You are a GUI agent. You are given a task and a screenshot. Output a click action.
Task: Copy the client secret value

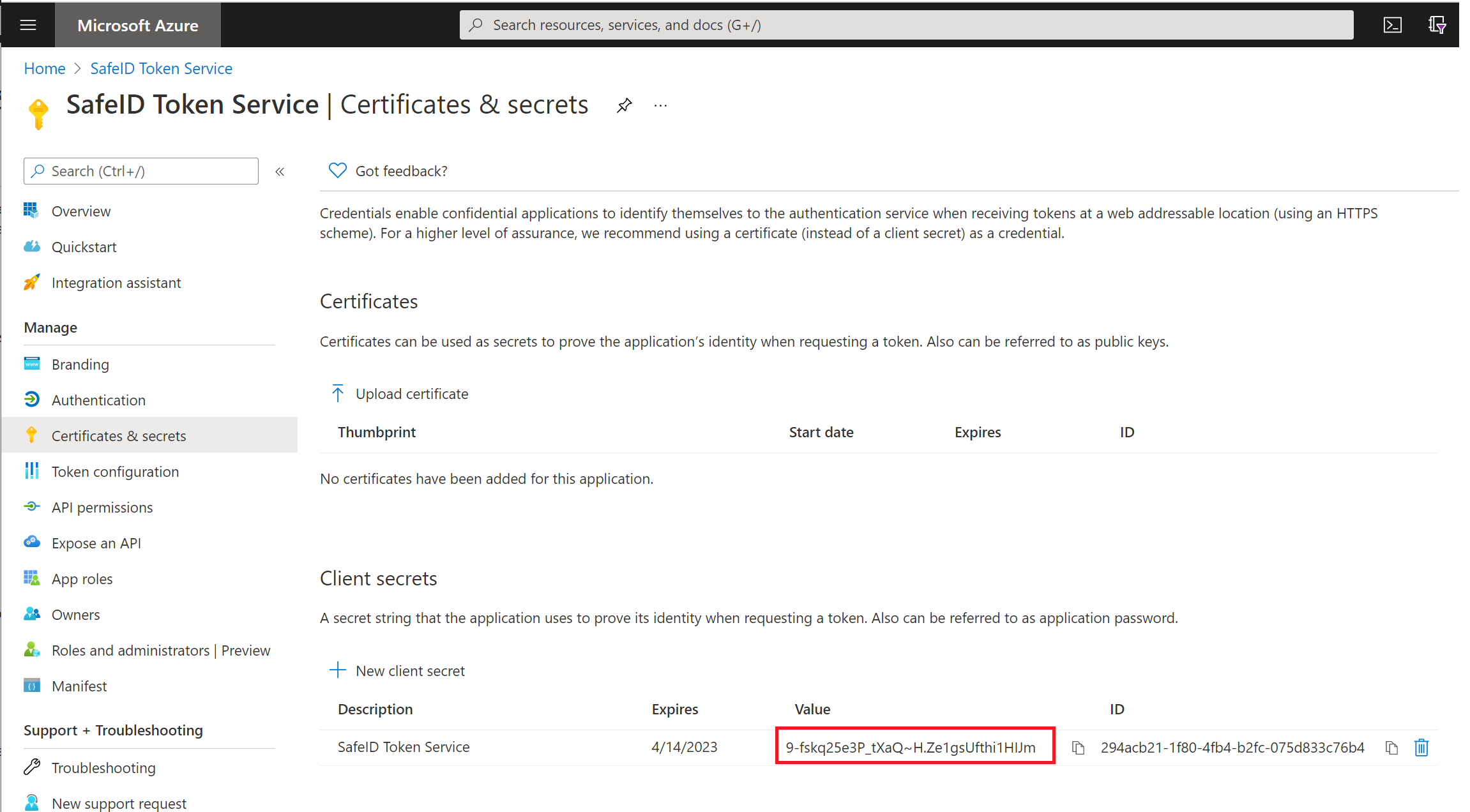(x=1078, y=748)
